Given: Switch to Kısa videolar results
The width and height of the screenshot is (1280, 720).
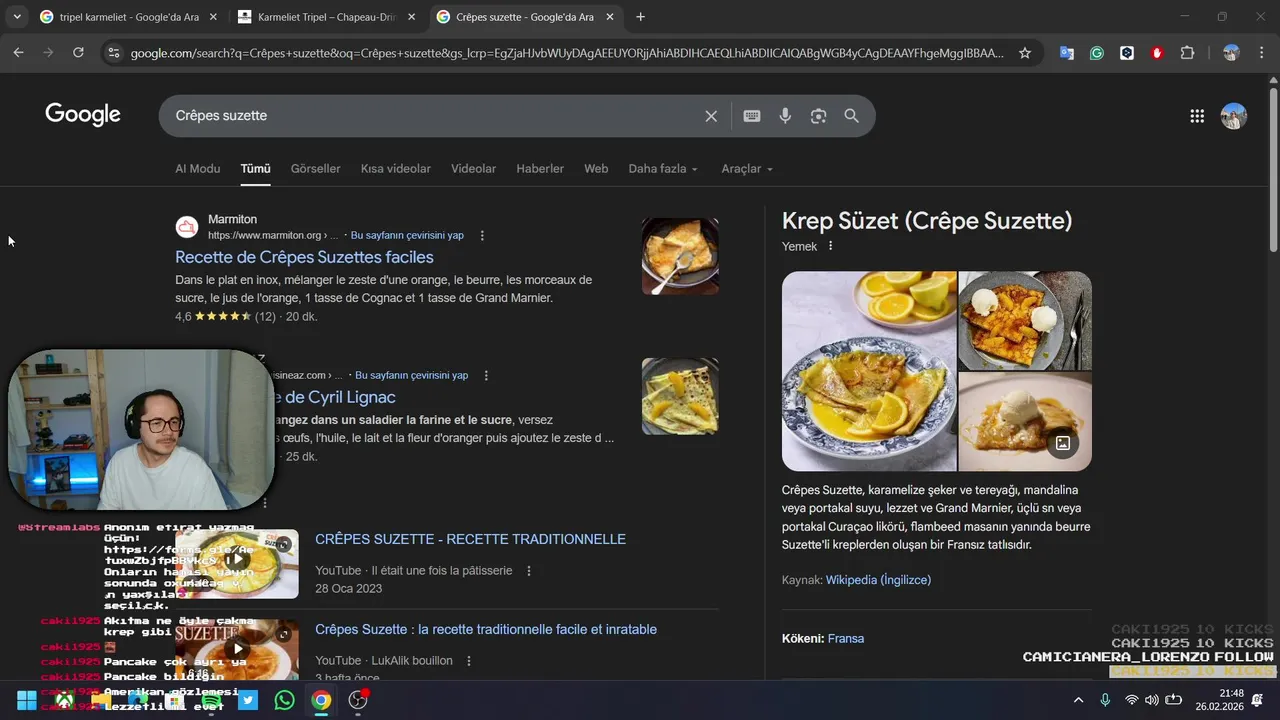Looking at the screenshot, I should [x=396, y=169].
